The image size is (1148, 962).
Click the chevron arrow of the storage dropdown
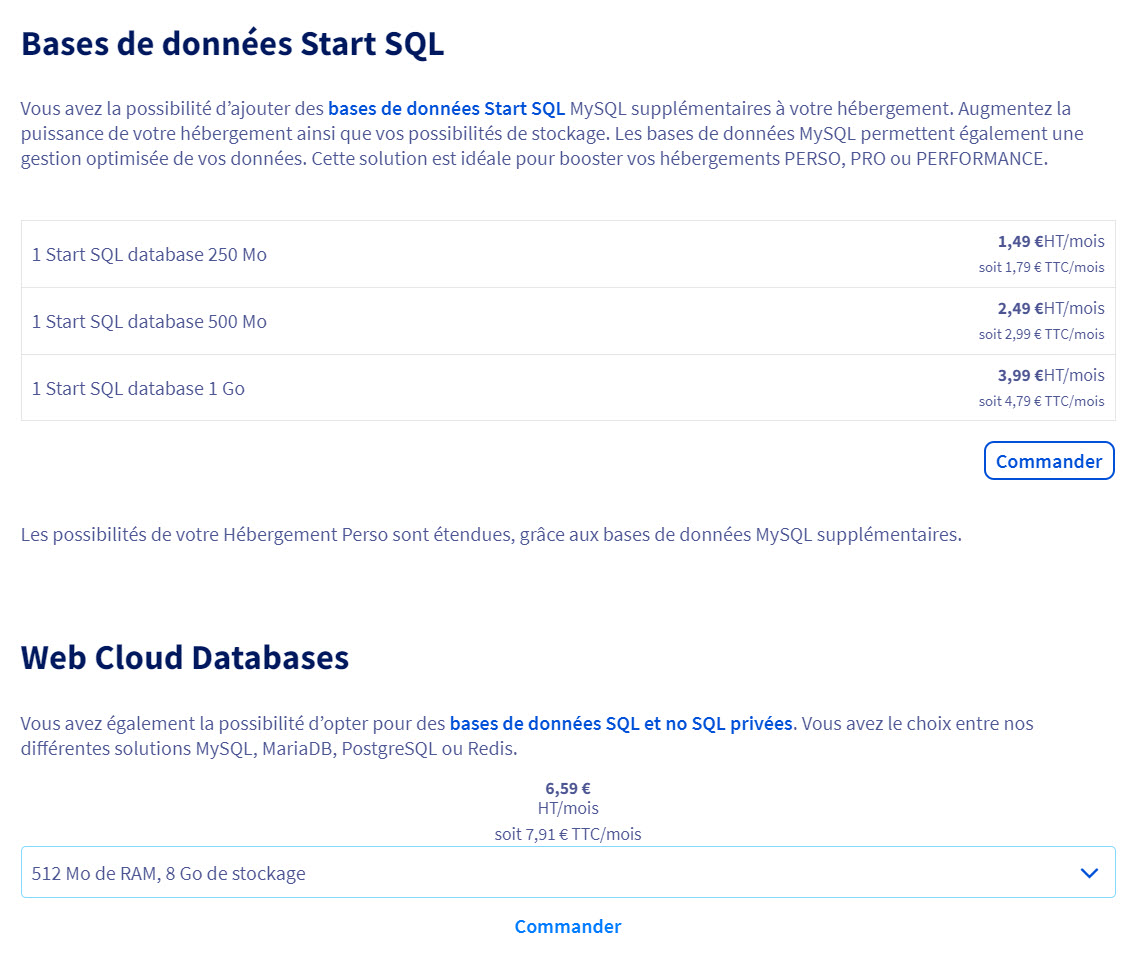coord(1089,873)
